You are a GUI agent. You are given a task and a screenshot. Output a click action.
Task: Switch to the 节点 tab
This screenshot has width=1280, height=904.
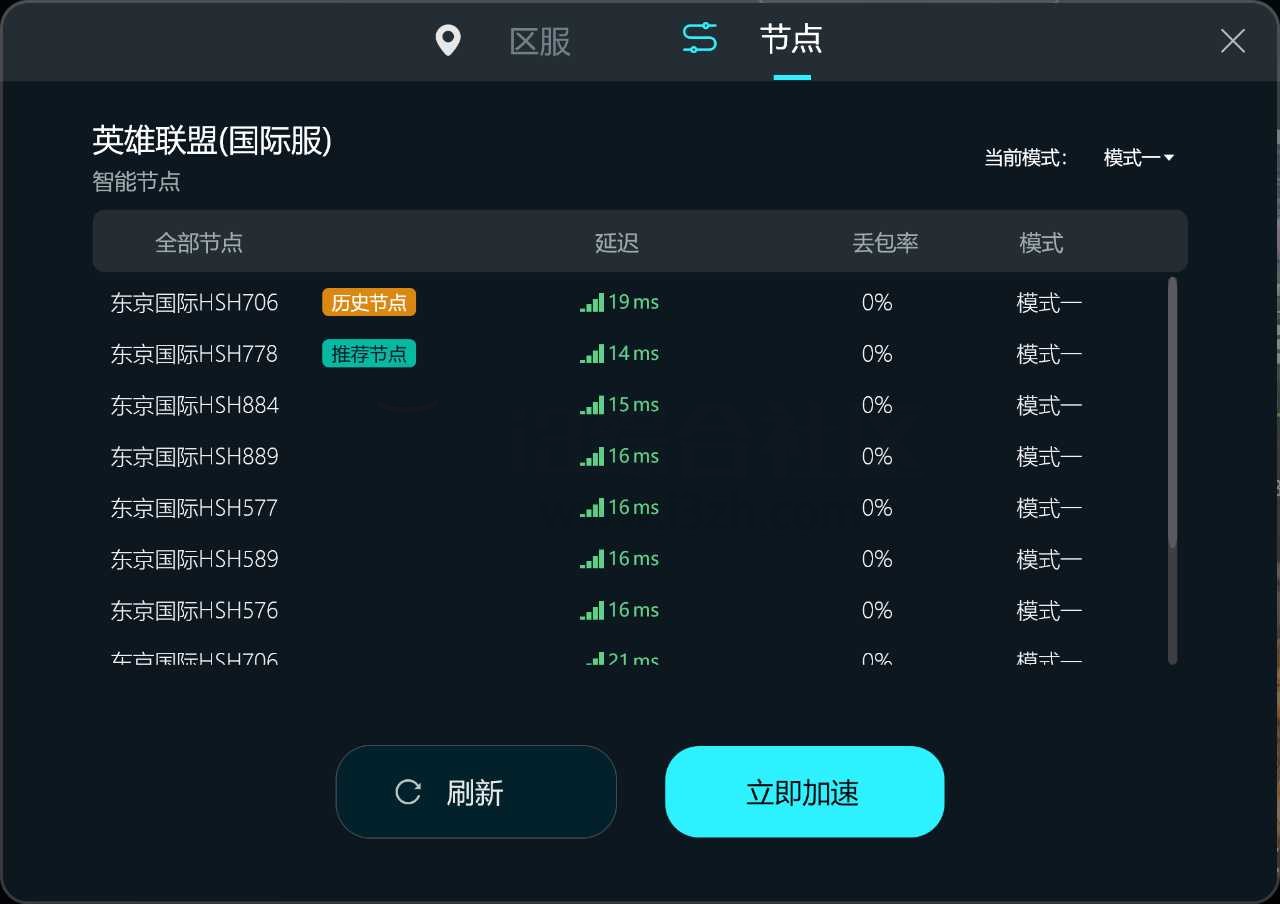coord(790,40)
